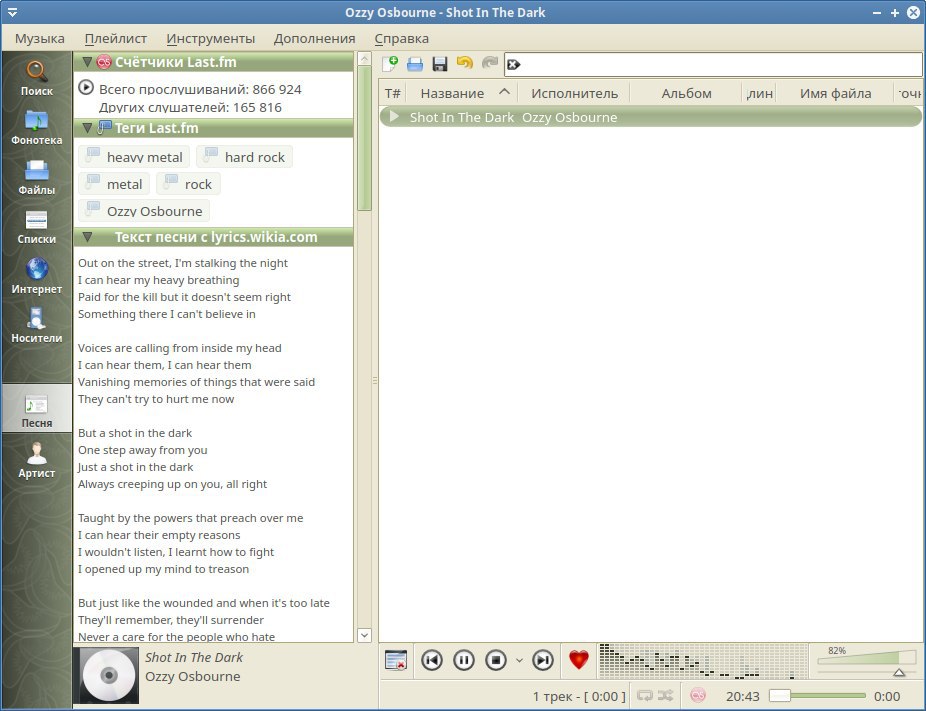
Task: Open the Поиск sidebar tab
Action: (37, 78)
